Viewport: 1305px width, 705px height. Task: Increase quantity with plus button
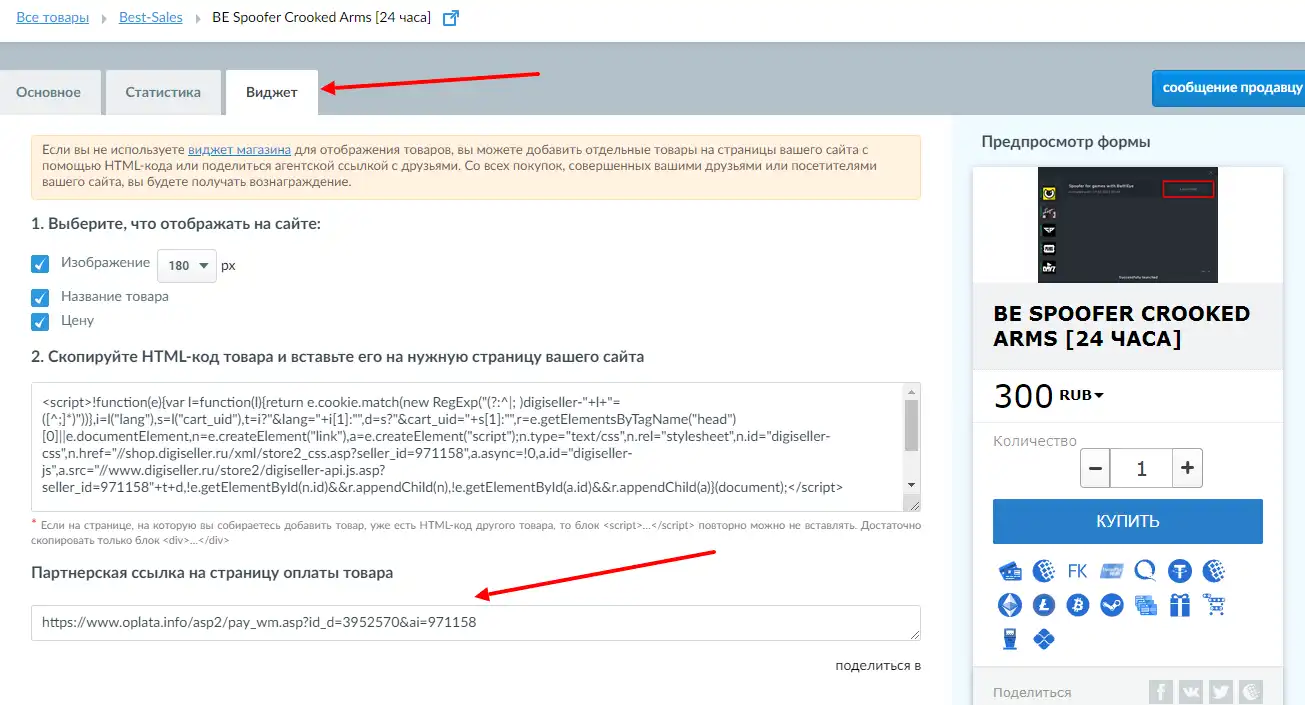coord(1187,468)
